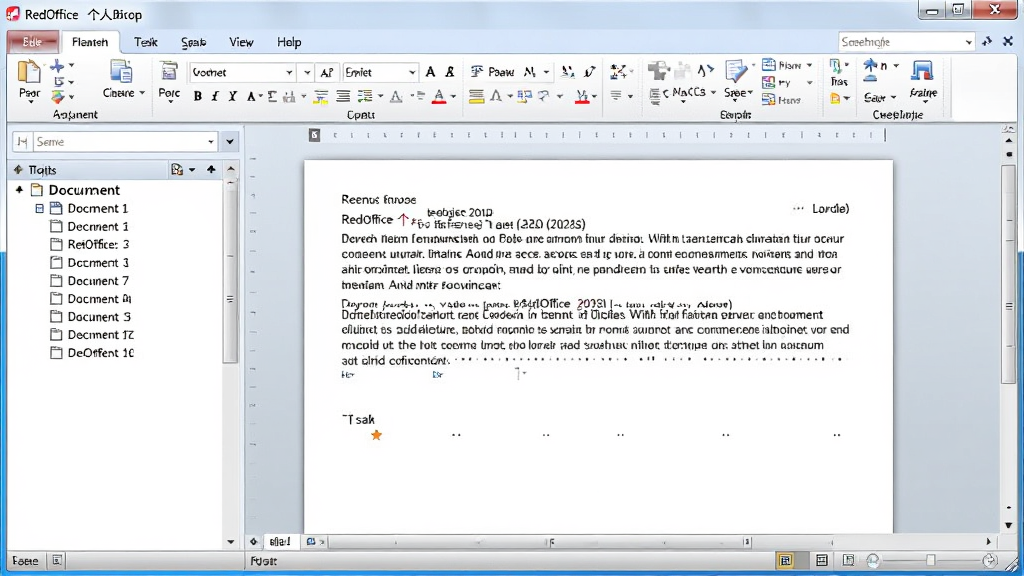
Task: Open the Saer dropdown
Action: 894,98
